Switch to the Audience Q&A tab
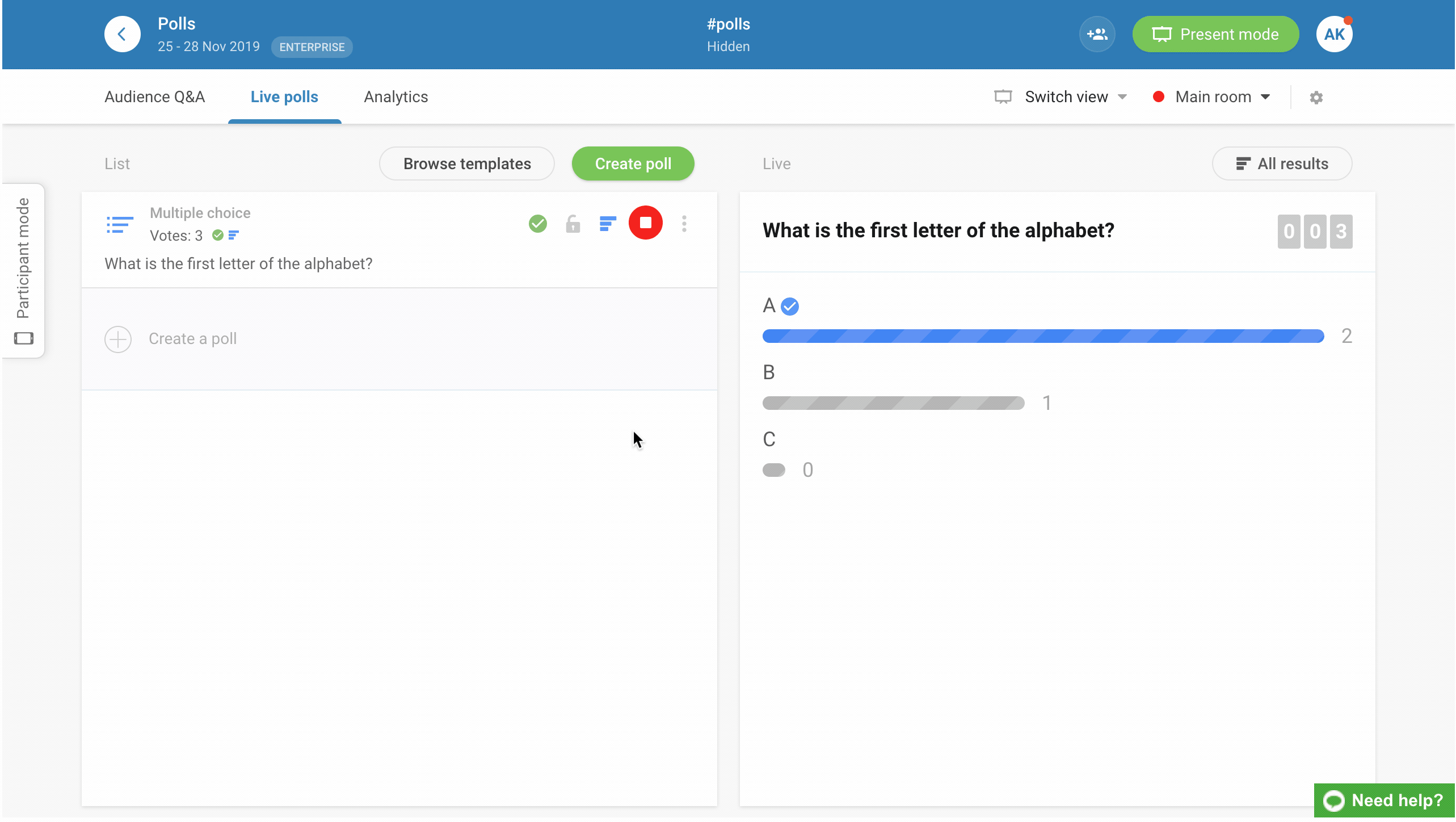The height and width of the screenshot is (822, 1456). pos(154,97)
